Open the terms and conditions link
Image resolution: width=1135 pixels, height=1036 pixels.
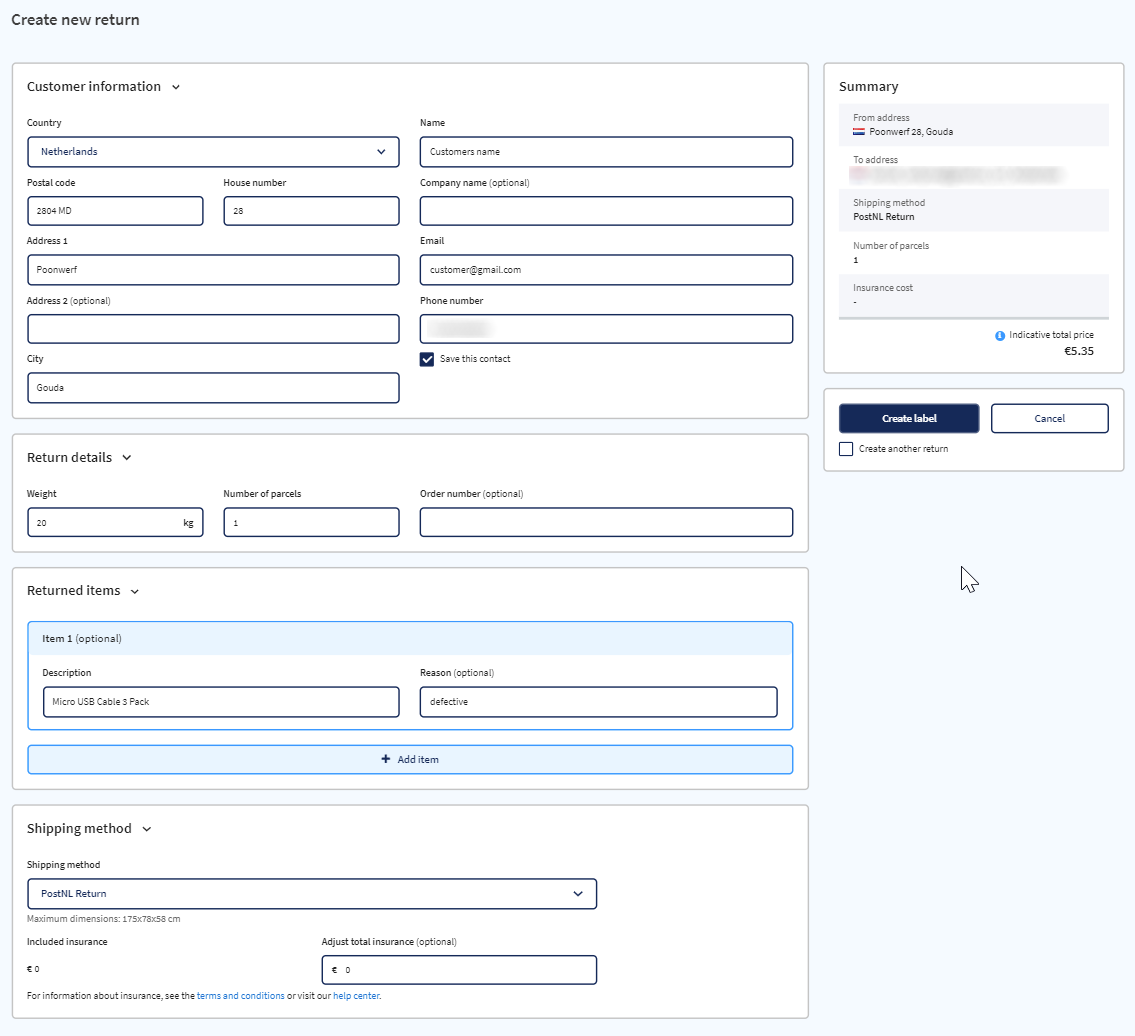pos(240,996)
